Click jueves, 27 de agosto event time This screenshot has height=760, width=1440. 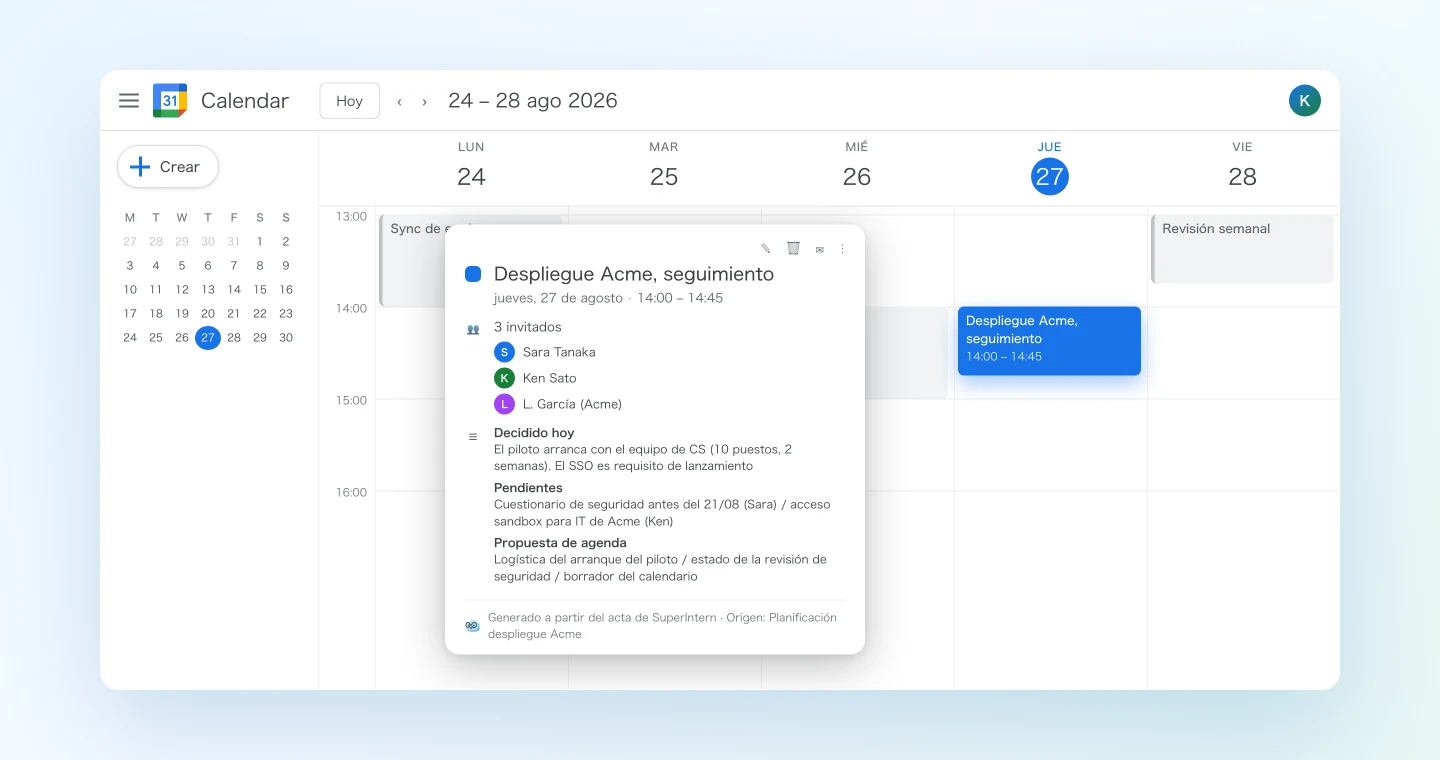point(608,298)
